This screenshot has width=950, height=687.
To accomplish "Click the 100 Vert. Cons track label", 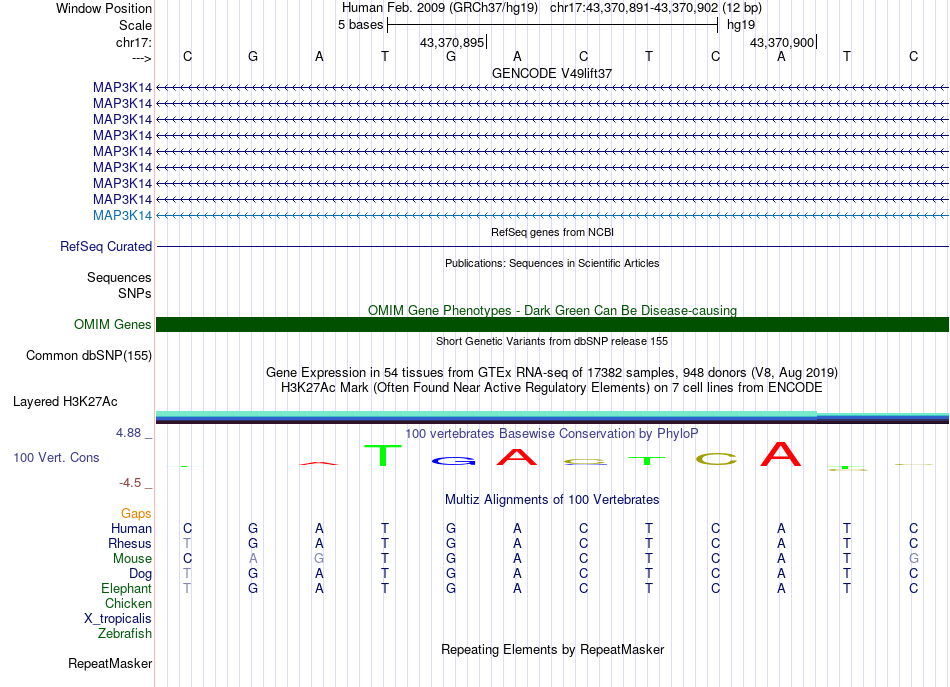I will [x=56, y=458].
